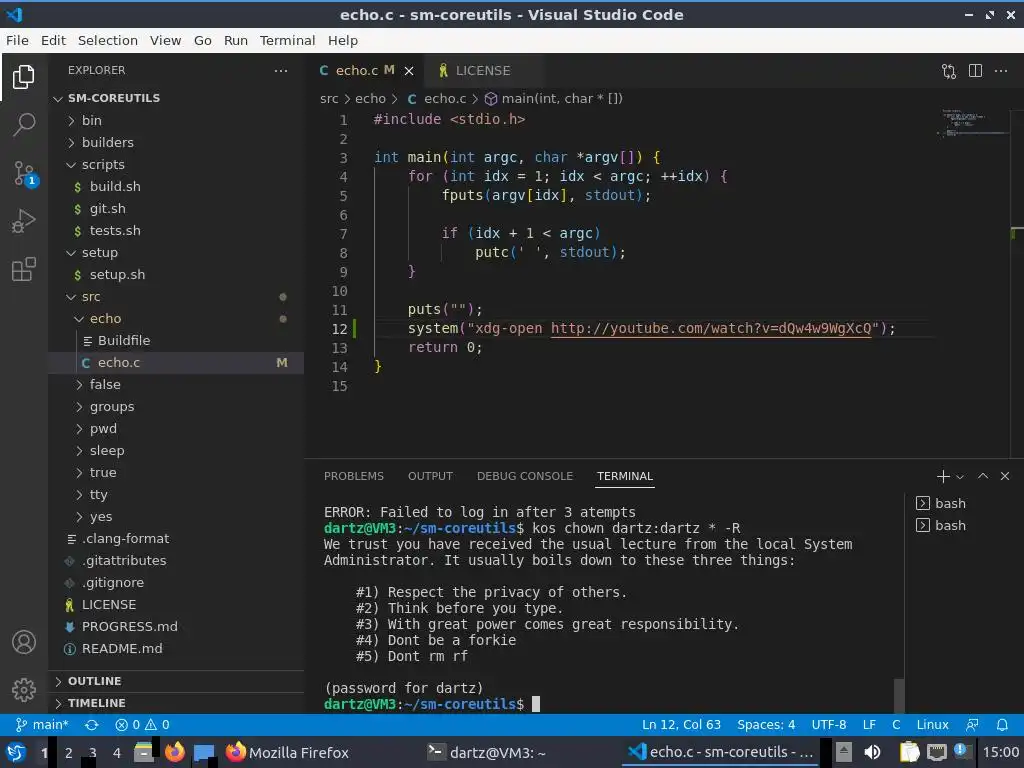Open the Explorer view in activity bar
Viewport: 1024px width, 768px height.
pyautogui.click(x=24, y=77)
